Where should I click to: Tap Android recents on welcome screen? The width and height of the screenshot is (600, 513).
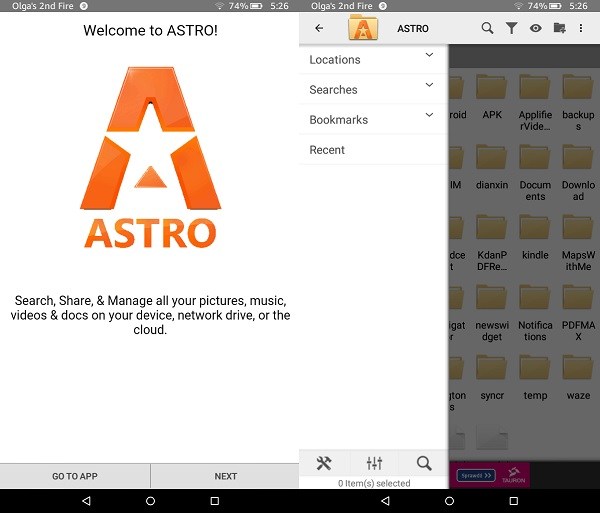click(x=215, y=501)
